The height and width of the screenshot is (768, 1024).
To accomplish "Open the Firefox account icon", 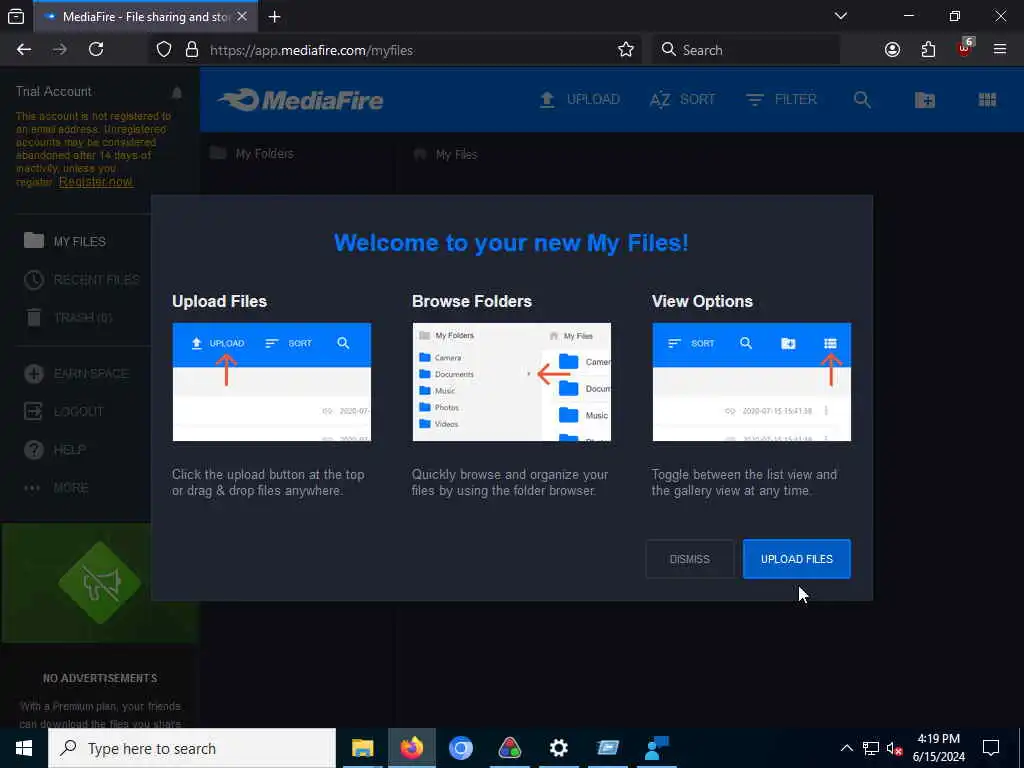I will click(892, 50).
